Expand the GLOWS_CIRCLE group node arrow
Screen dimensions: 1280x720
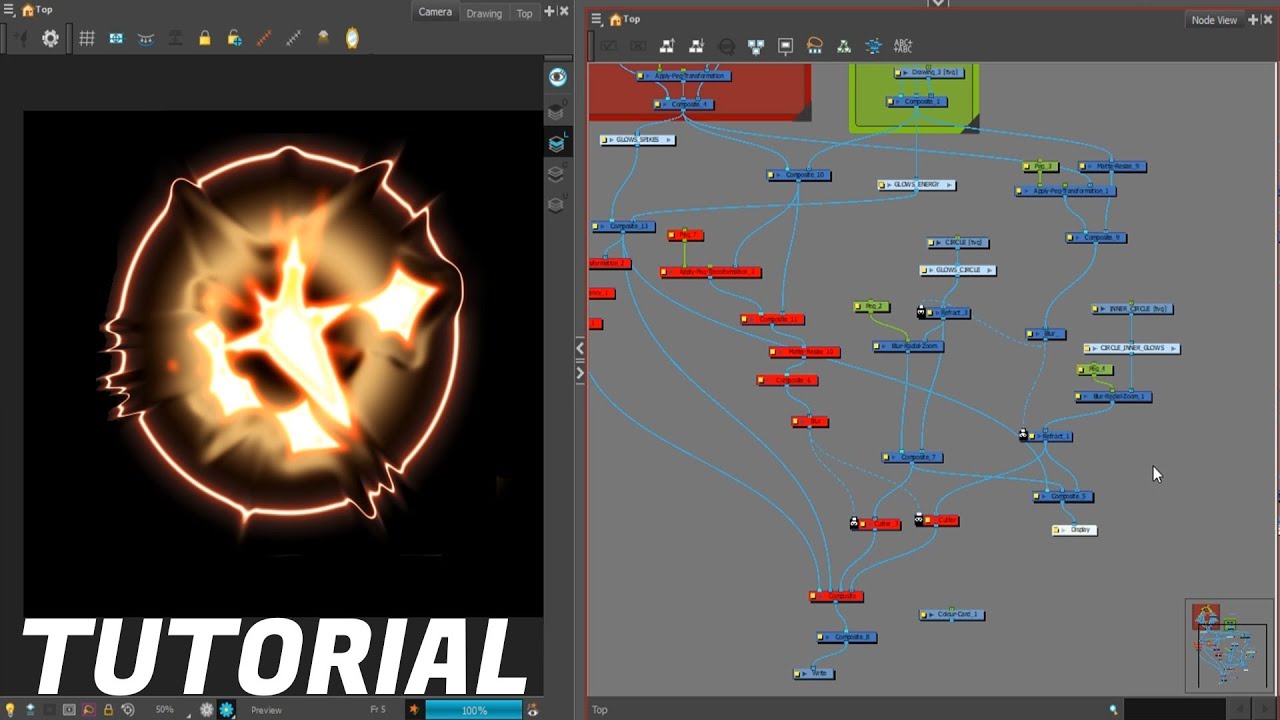point(988,270)
